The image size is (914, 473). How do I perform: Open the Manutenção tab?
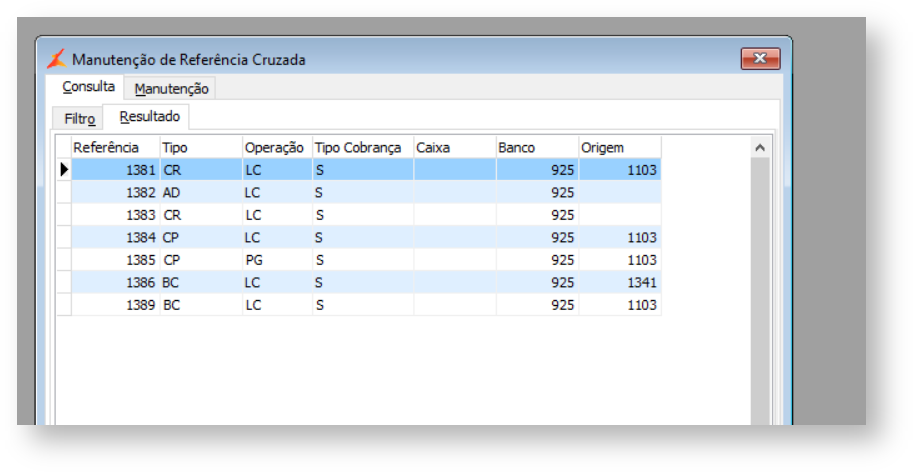pos(171,89)
